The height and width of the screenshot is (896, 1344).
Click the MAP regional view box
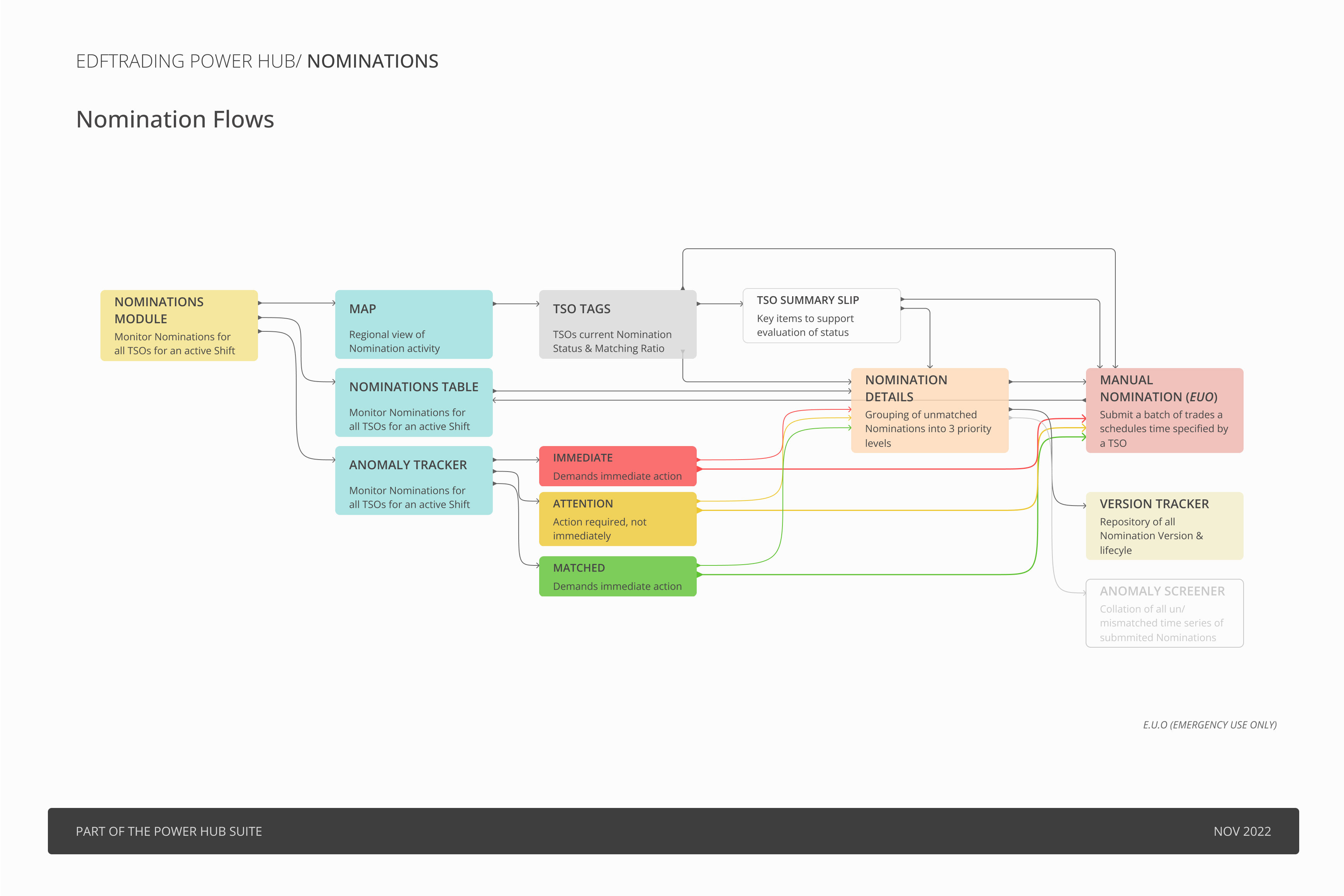(x=413, y=324)
